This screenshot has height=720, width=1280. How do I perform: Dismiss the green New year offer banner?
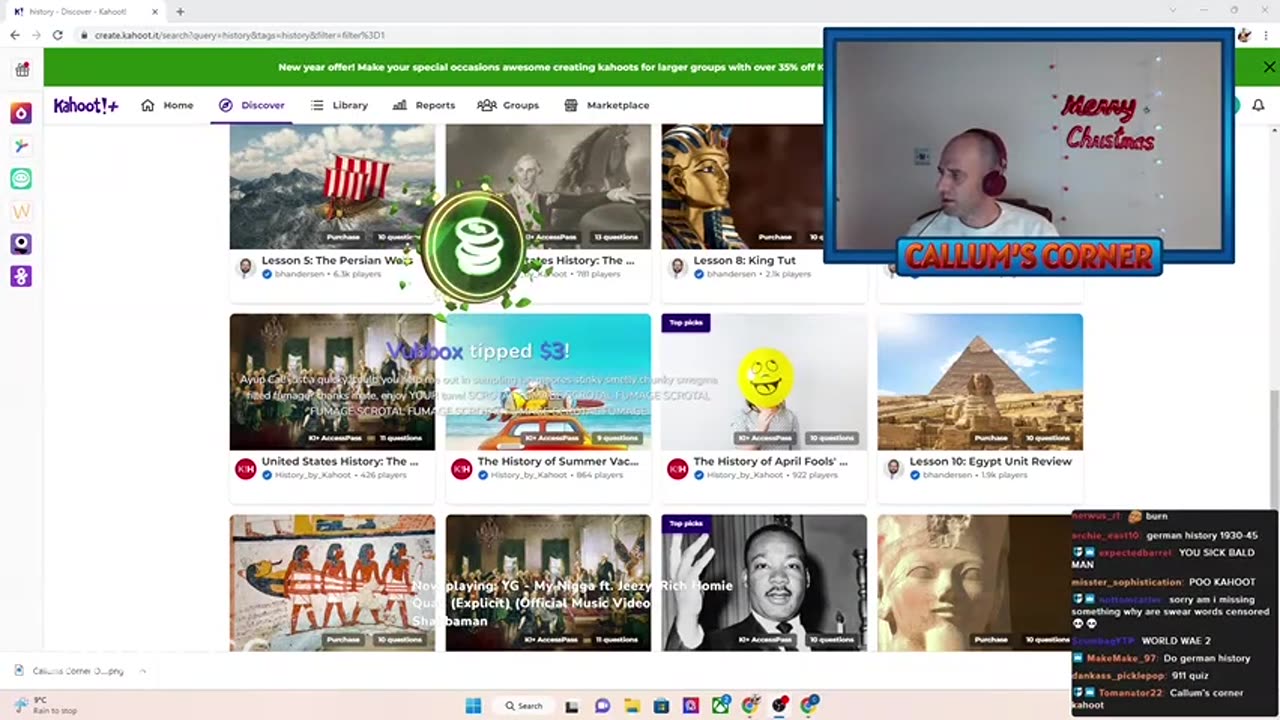point(1269,67)
